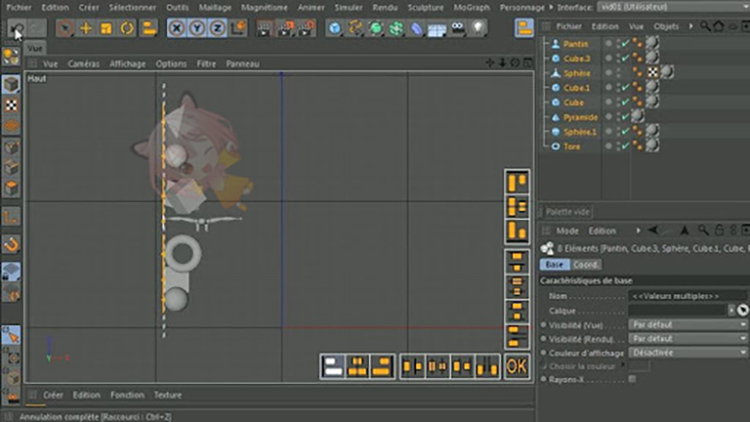Click the top vertical align icon above OK
The width and height of the screenshot is (750, 422).
517,181
